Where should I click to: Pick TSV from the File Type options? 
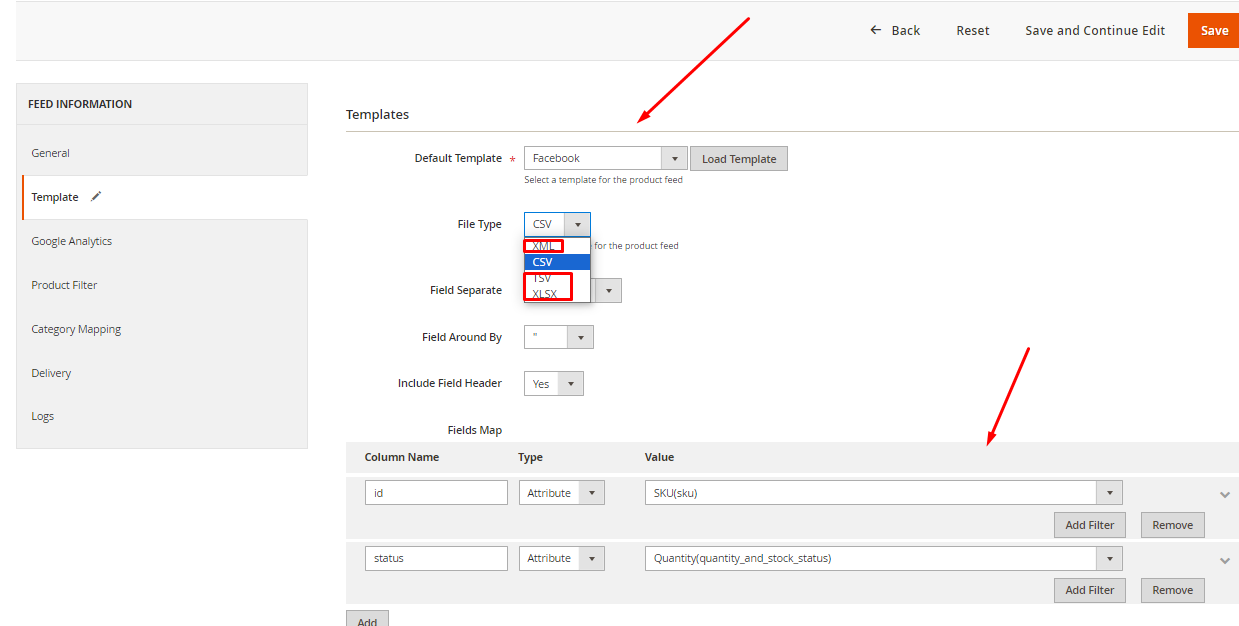point(543,278)
